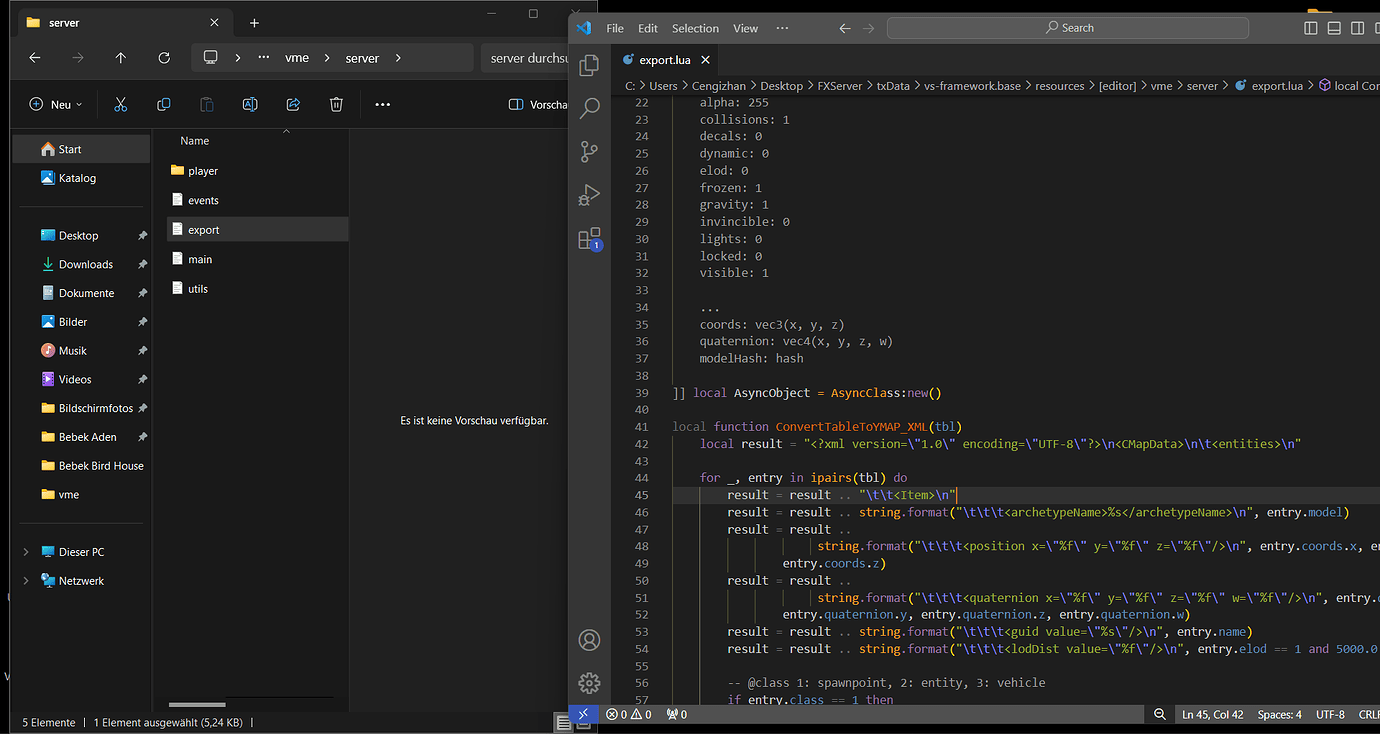Open the VS Code Explorer view

click(x=589, y=66)
